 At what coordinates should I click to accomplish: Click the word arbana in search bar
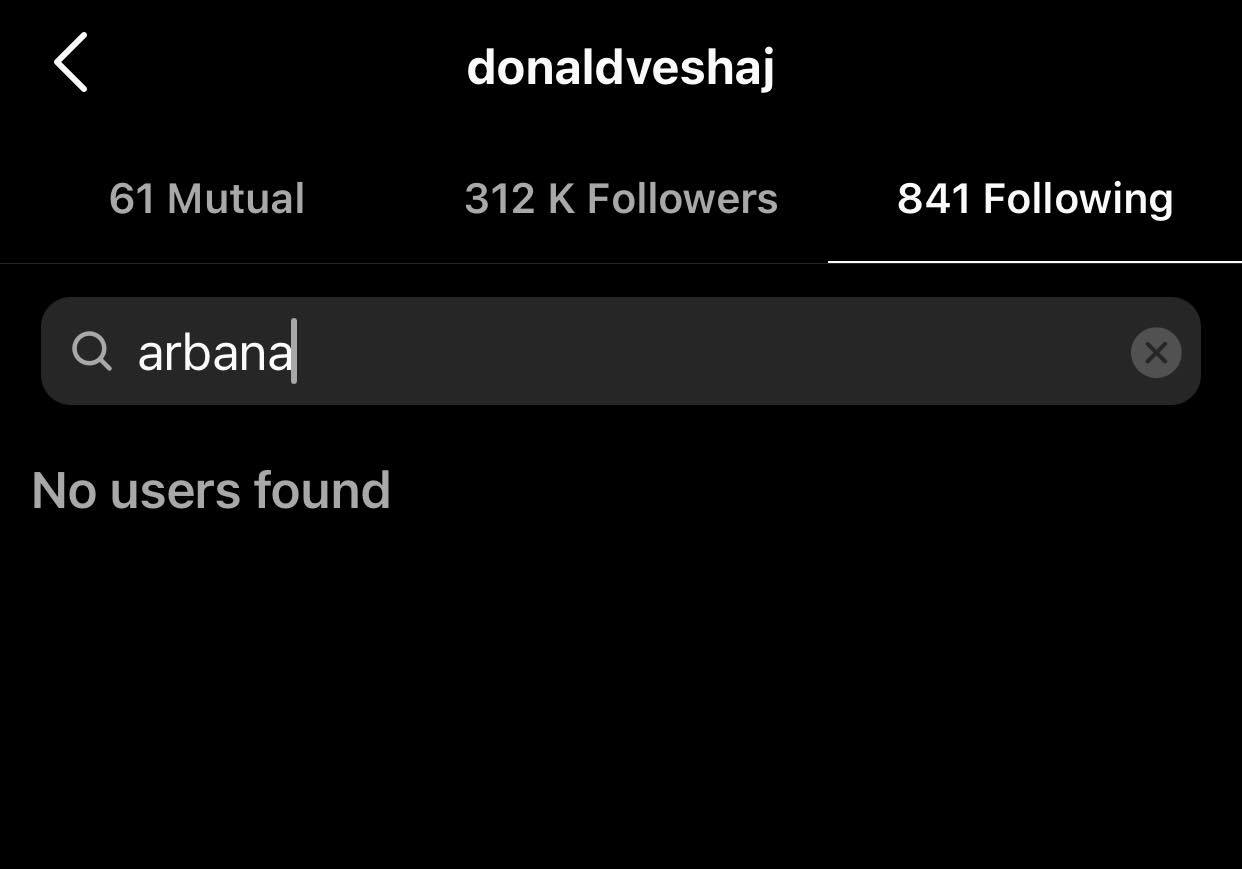[x=215, y=352]
